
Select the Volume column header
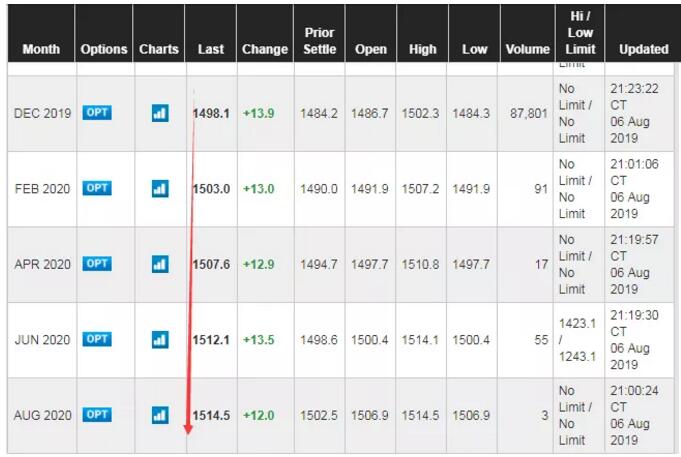pyautogui.click(x=528, y=49)
